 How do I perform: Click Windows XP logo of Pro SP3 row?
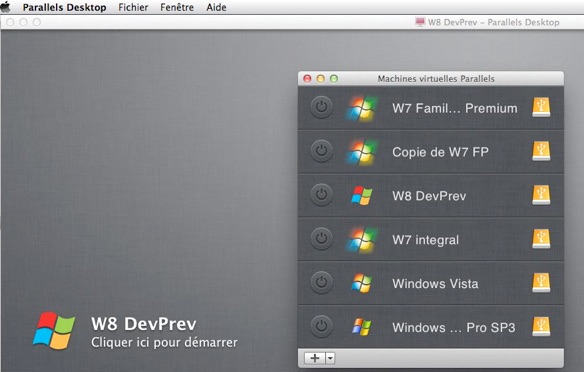(x=362, y=327)
